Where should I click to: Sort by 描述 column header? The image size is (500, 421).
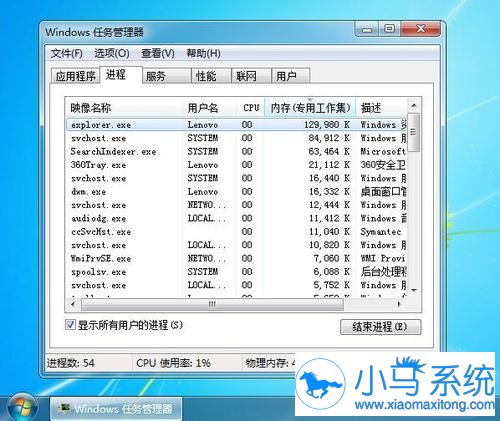(x=381, y=108)
